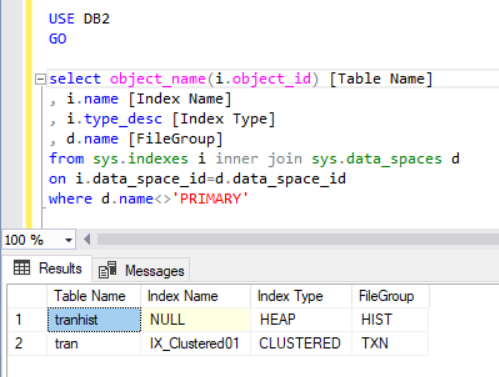Viewport: 499px width, 377px height.
Task: Click the 'PRIMARY' string literal
Action: click(x=210, y=199)
